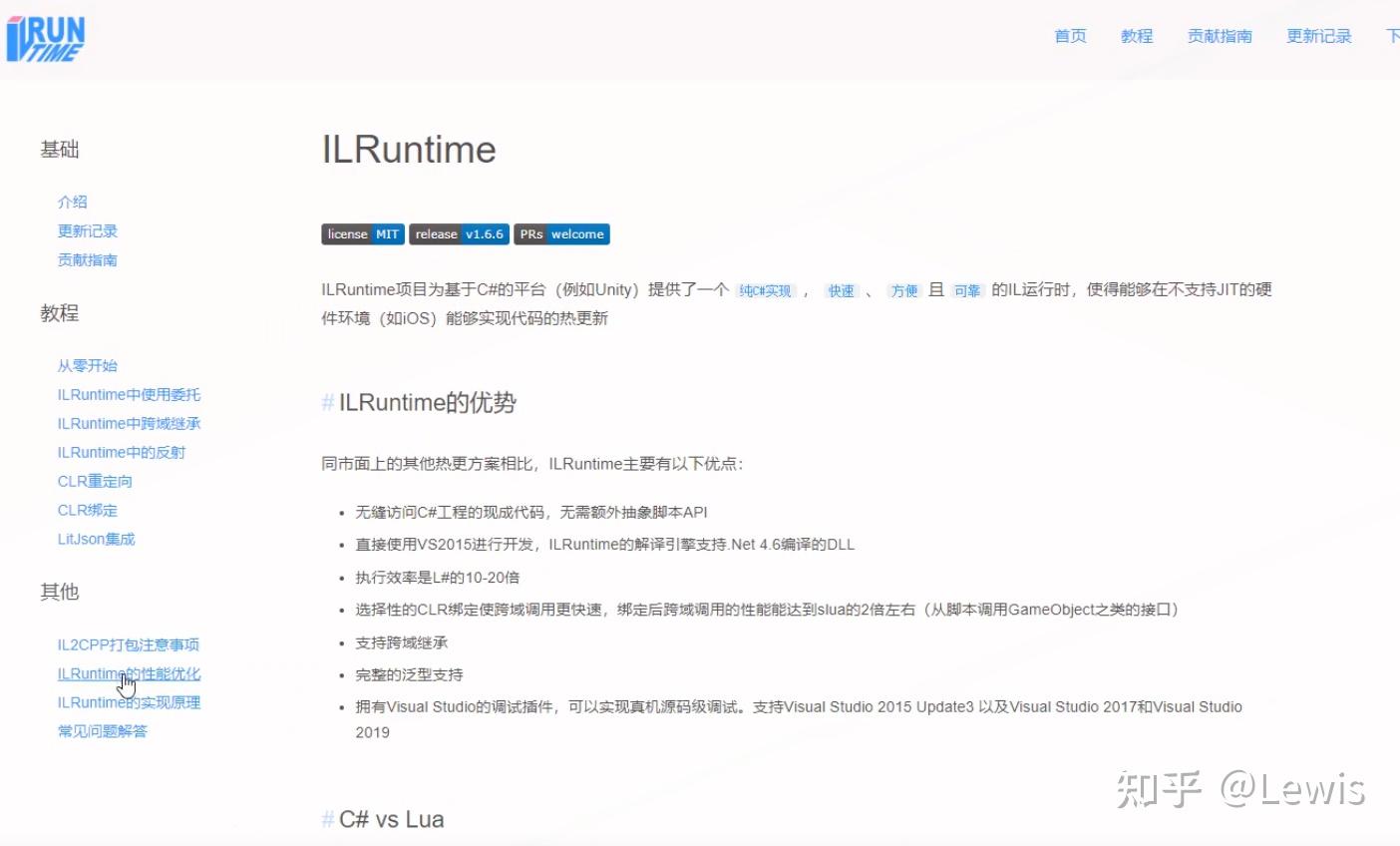
Task: Expand the 基础 sidebar section
Action: [x=59, y=149]
